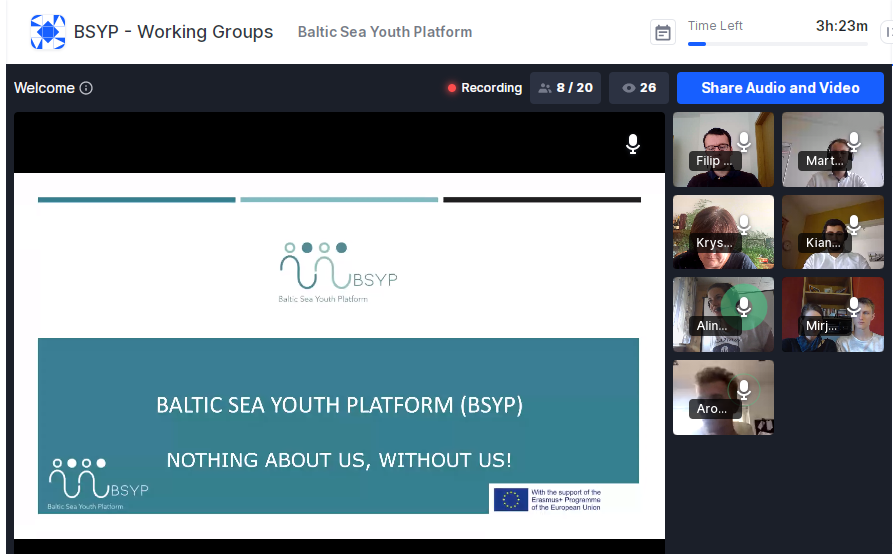Click microphone icon on Mart's video
This screenshot has height=554, width=893.
854,141
